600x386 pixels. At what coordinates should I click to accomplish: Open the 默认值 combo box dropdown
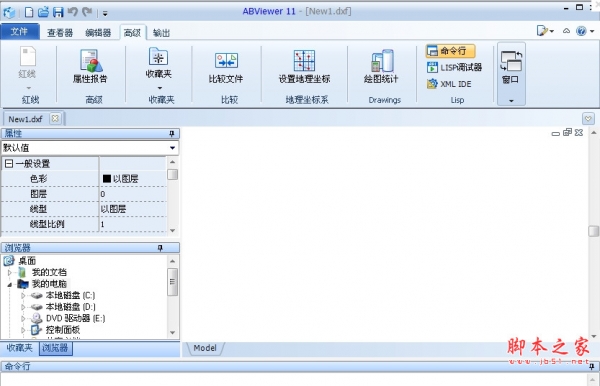tap(173, 148)
